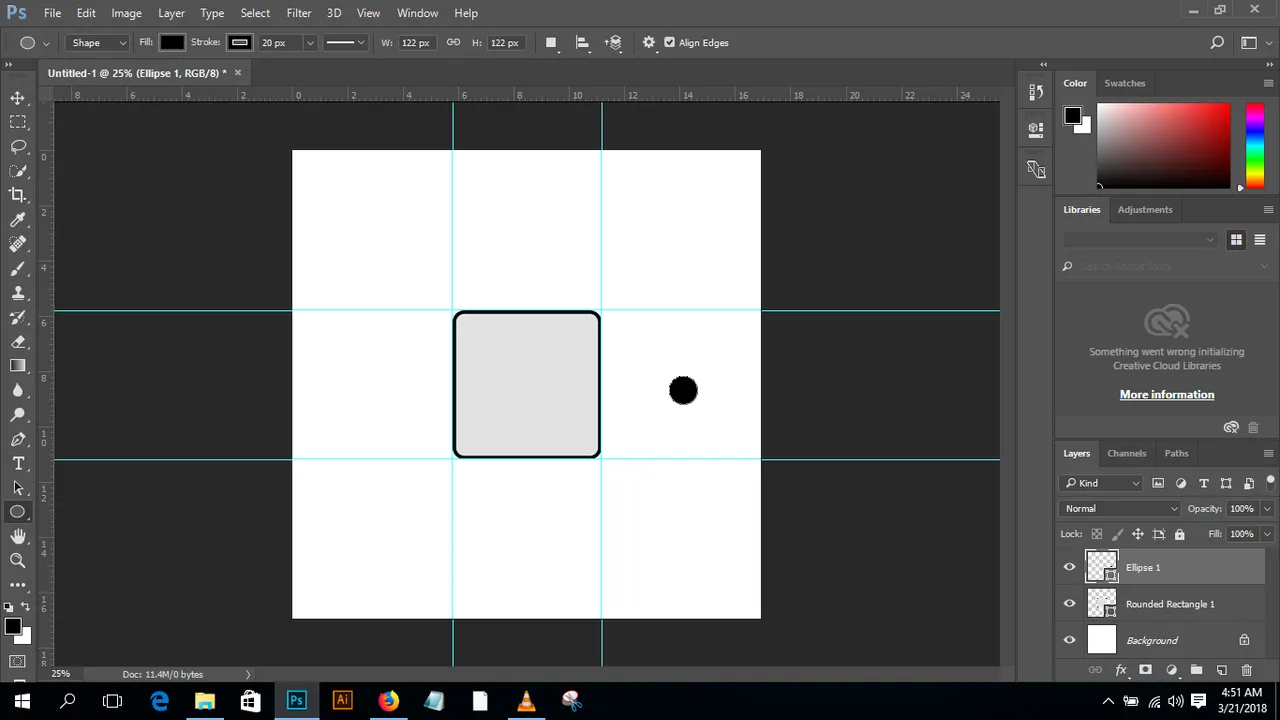This screenshot has width=1280, height=720.
Task: Open the Fill color swatch
Action: 172,42
